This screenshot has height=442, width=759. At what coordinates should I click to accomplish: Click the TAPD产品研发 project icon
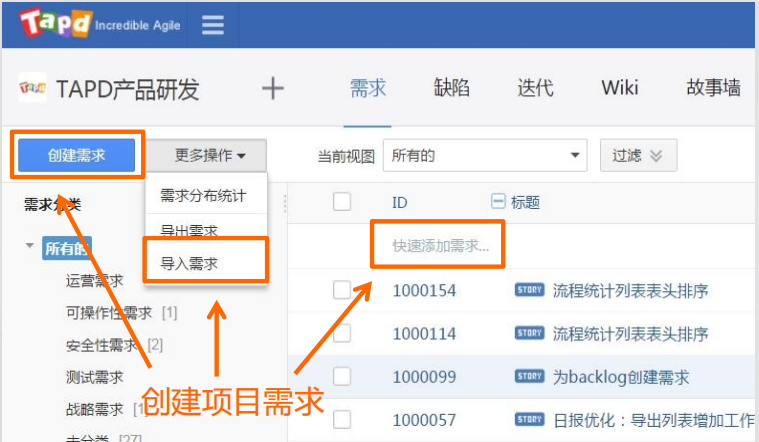(32, 88)
